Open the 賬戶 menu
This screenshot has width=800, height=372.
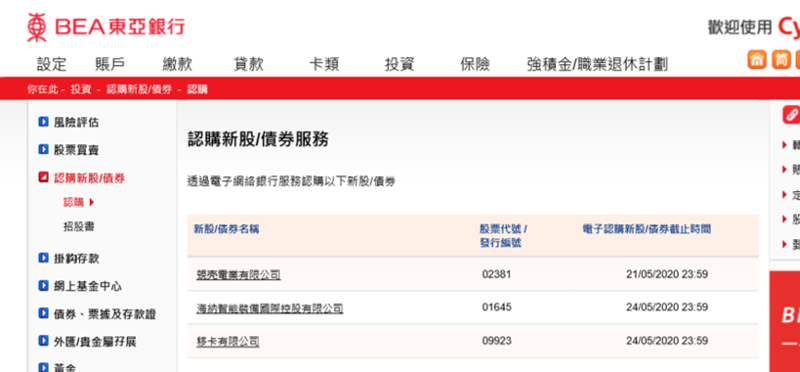(110, 64)
